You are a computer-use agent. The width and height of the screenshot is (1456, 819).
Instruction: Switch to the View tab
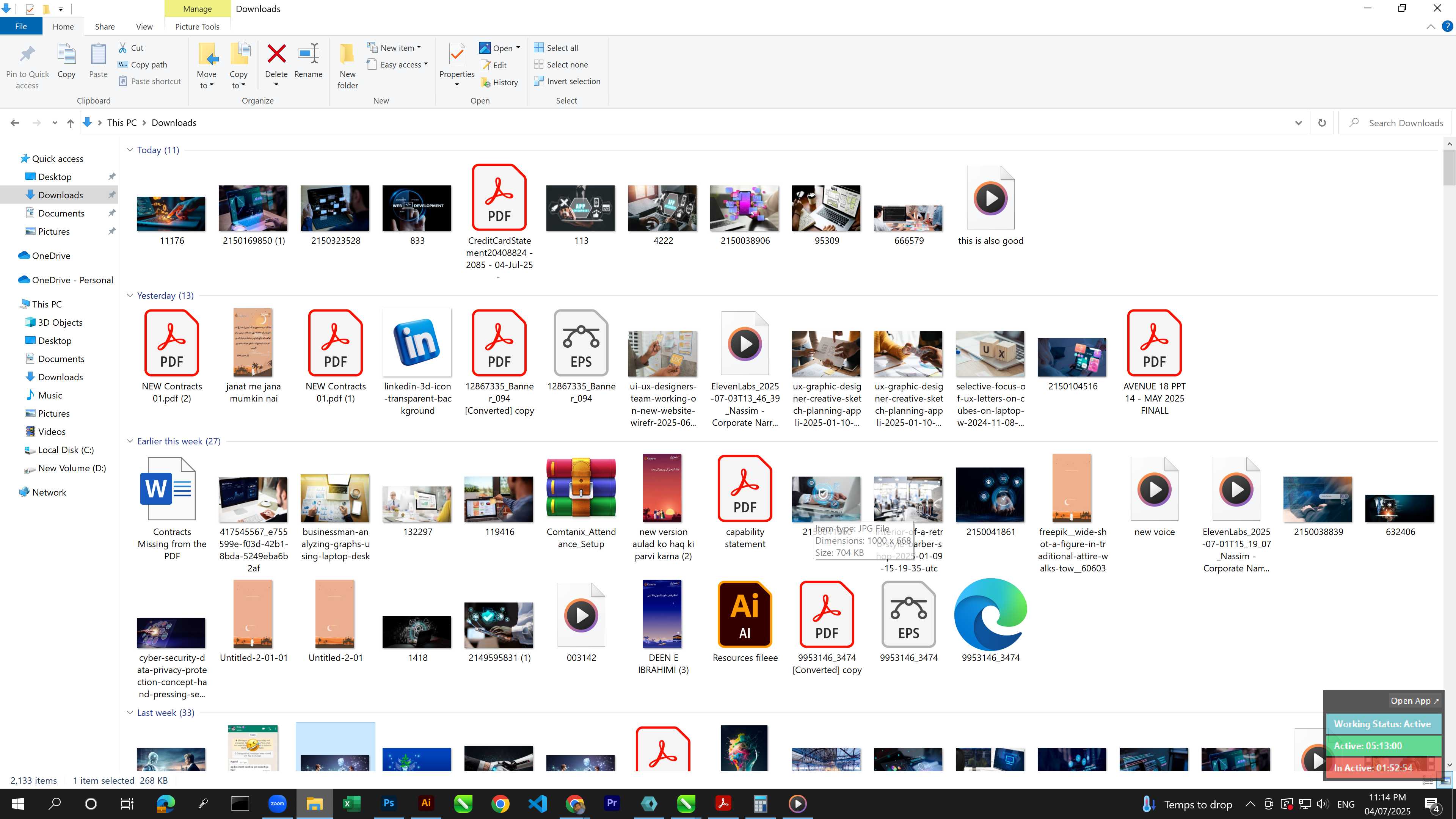click(144, 27)
